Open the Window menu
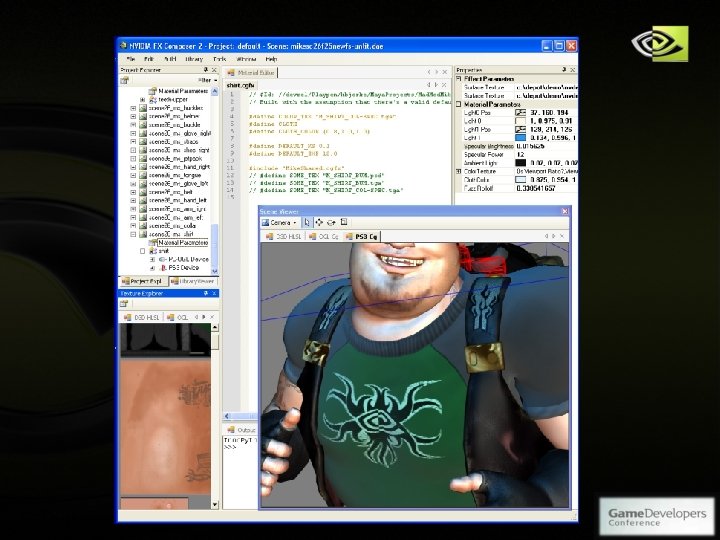 (x=246, y=59)
